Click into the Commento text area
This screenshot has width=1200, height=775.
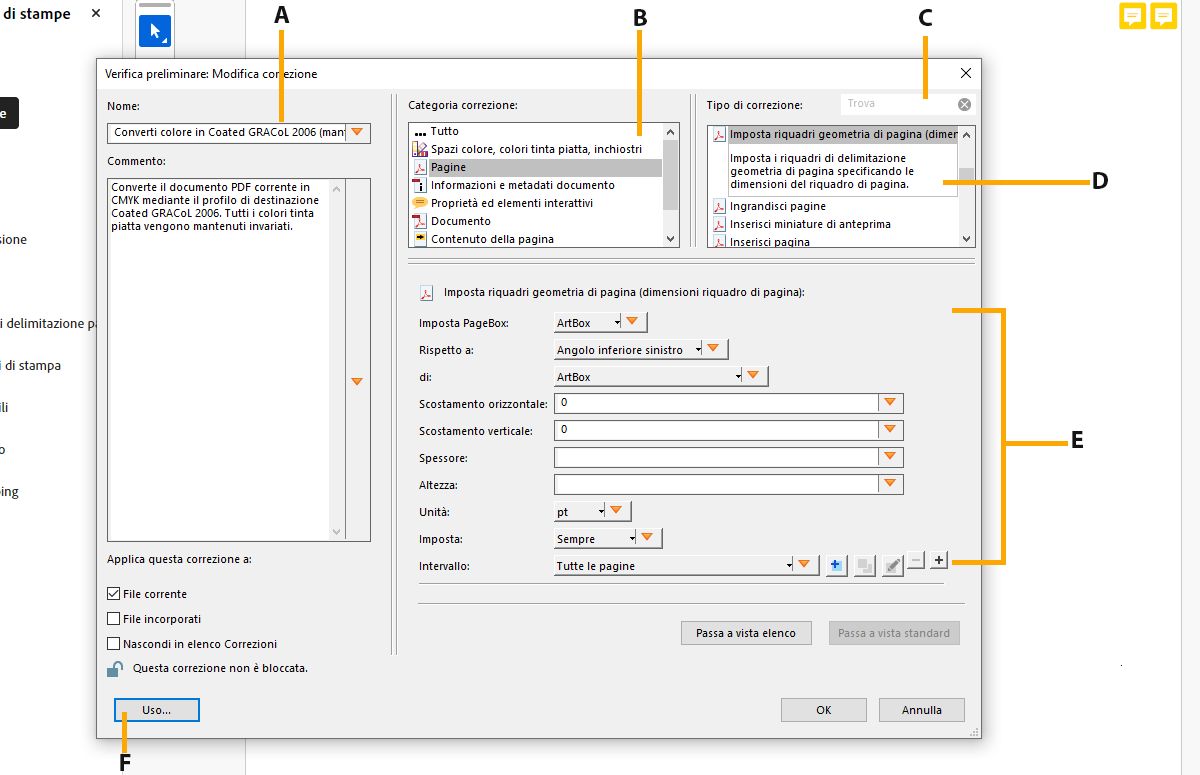pyautogui.click(x=218, y=360)
